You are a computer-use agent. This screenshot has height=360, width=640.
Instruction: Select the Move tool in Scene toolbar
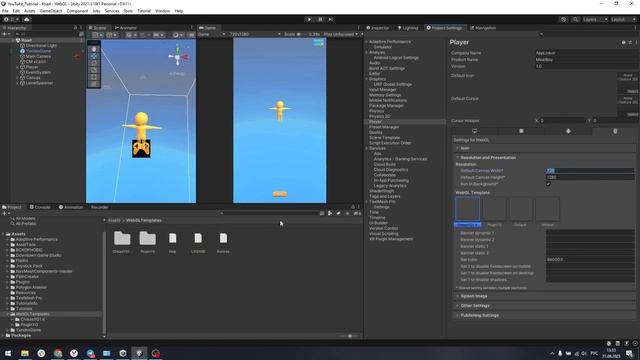pyautogui.click(x=94, y=56)
